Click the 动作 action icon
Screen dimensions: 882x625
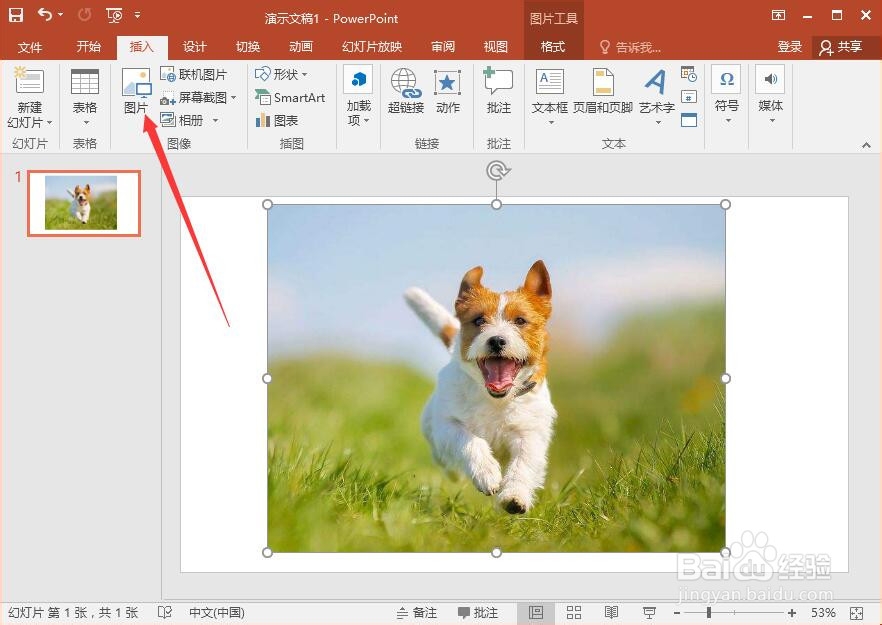448,83
